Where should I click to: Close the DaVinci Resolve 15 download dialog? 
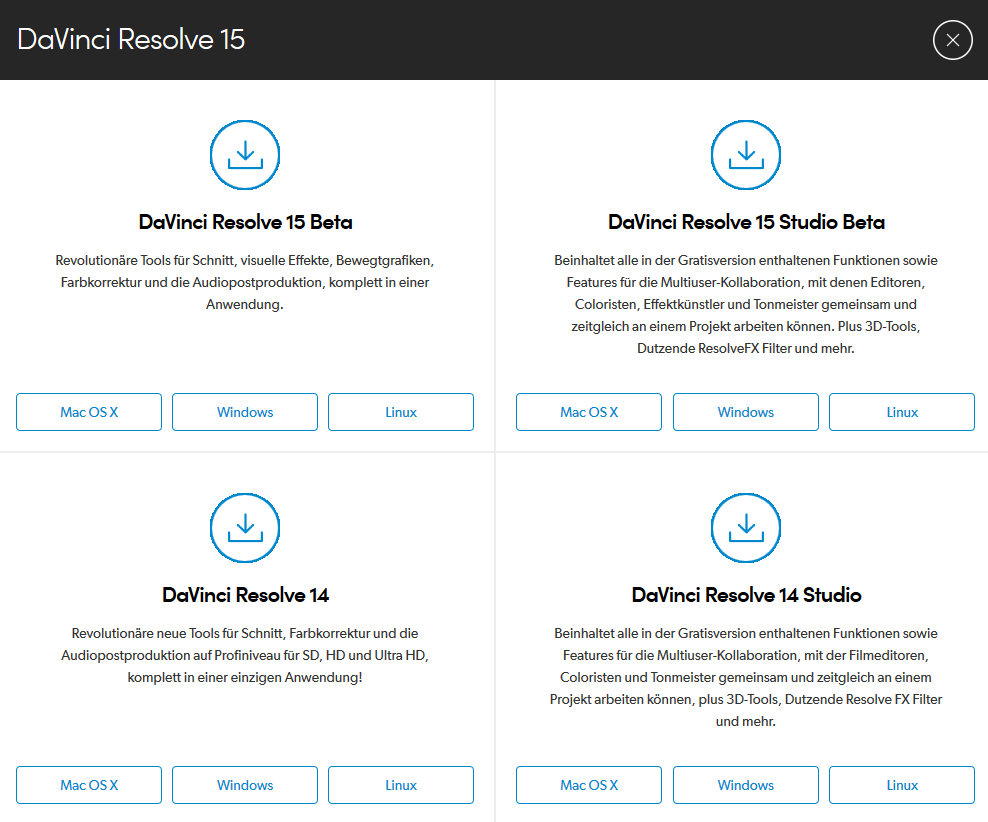tap(953, 40)
